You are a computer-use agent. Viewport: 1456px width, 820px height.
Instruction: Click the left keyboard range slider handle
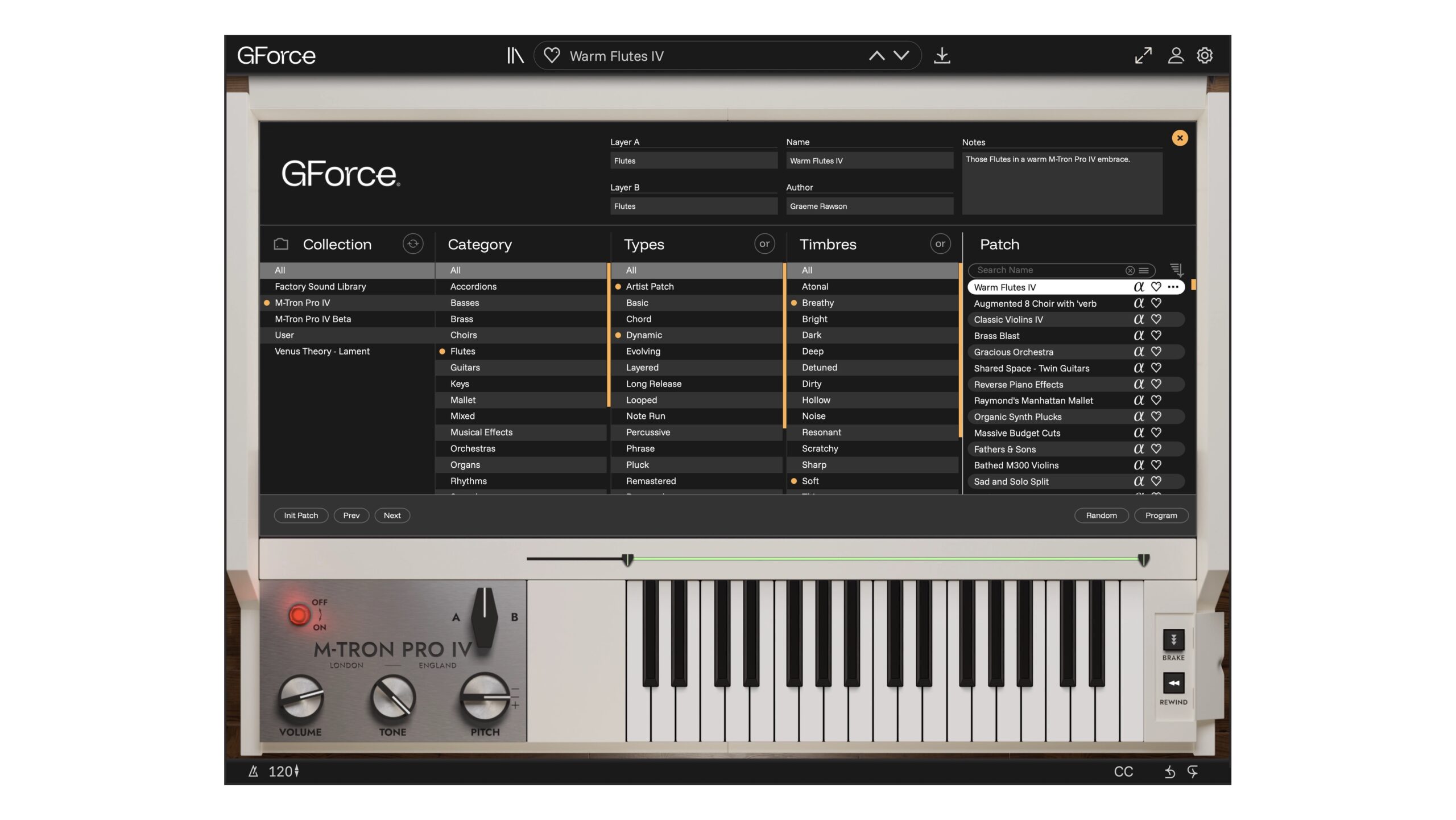627,560
